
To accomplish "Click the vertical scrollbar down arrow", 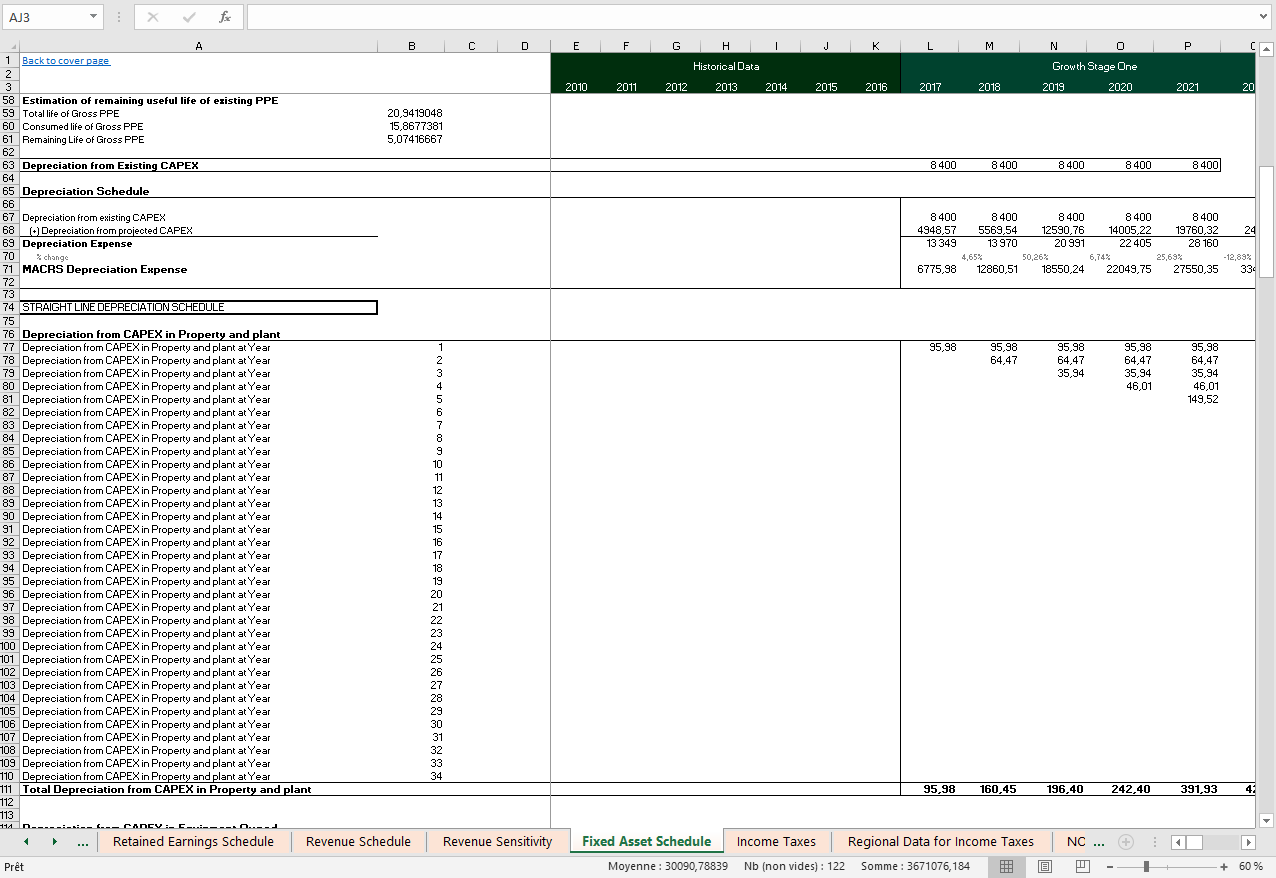I will click(x=1266, y=821).
